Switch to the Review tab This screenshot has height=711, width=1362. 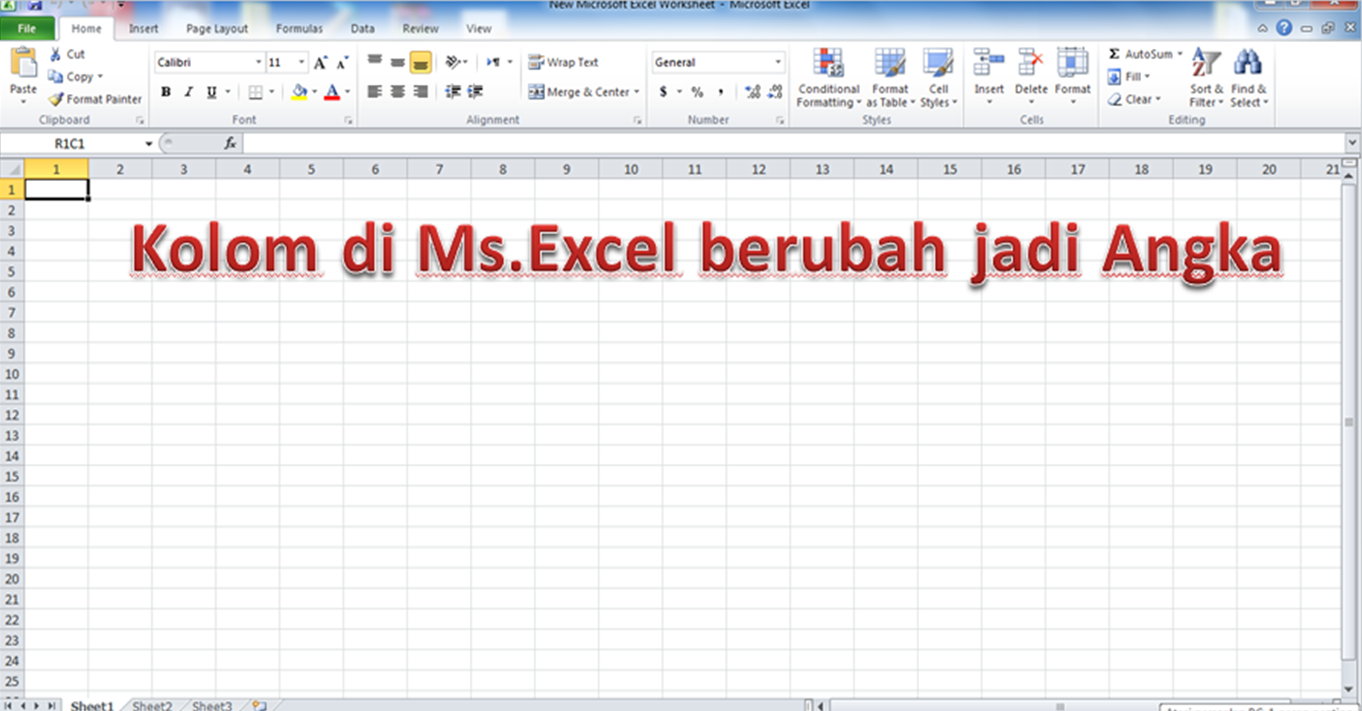(x=420, y=29)
